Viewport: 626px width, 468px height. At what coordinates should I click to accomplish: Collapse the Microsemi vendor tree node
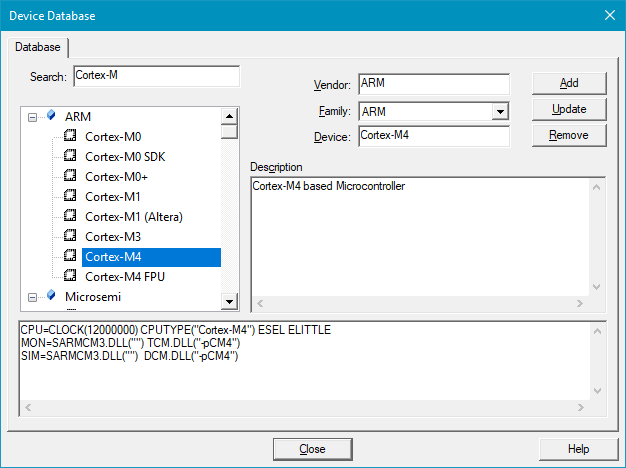point(32,297)
